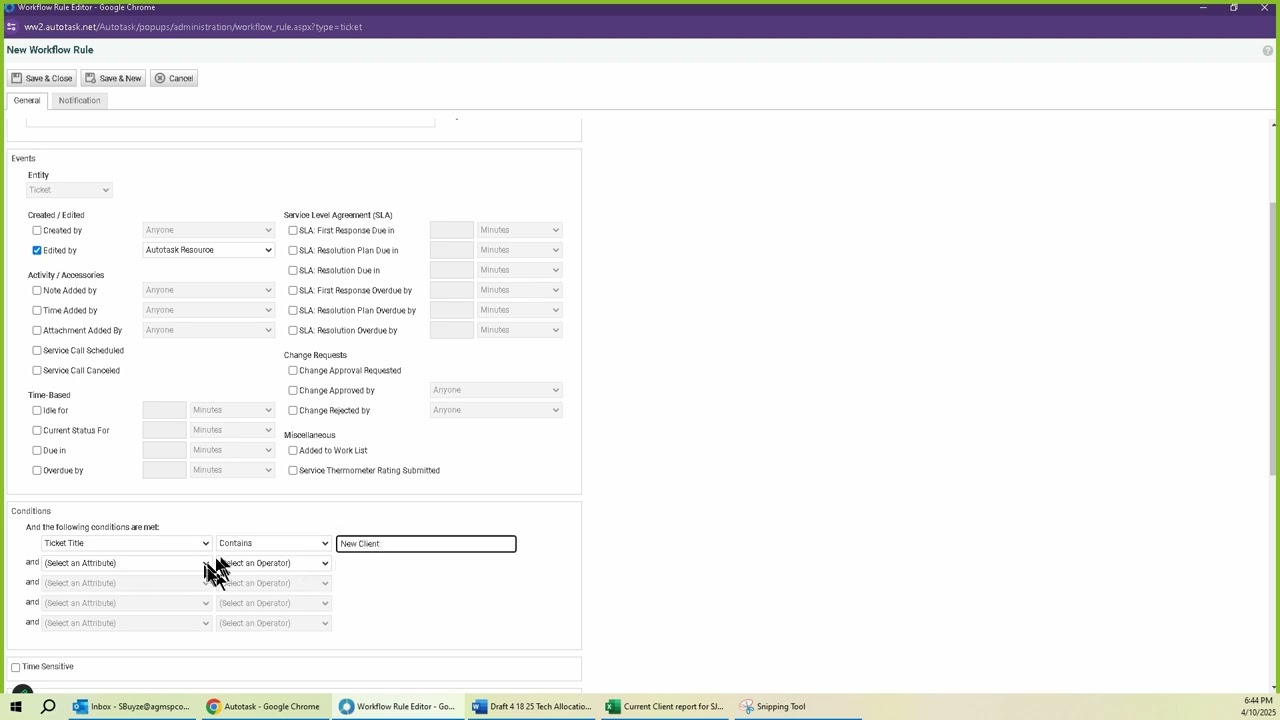The width and height of the screenshot is (1280, 720).
Task: Enable Added to Work List checkbox
Action: (293, 450)
